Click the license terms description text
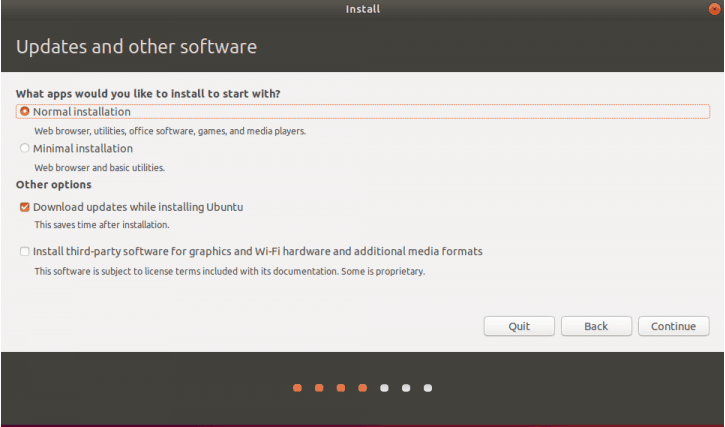The width and height of the screenshot is (725, 427). [x=229, y=271]
